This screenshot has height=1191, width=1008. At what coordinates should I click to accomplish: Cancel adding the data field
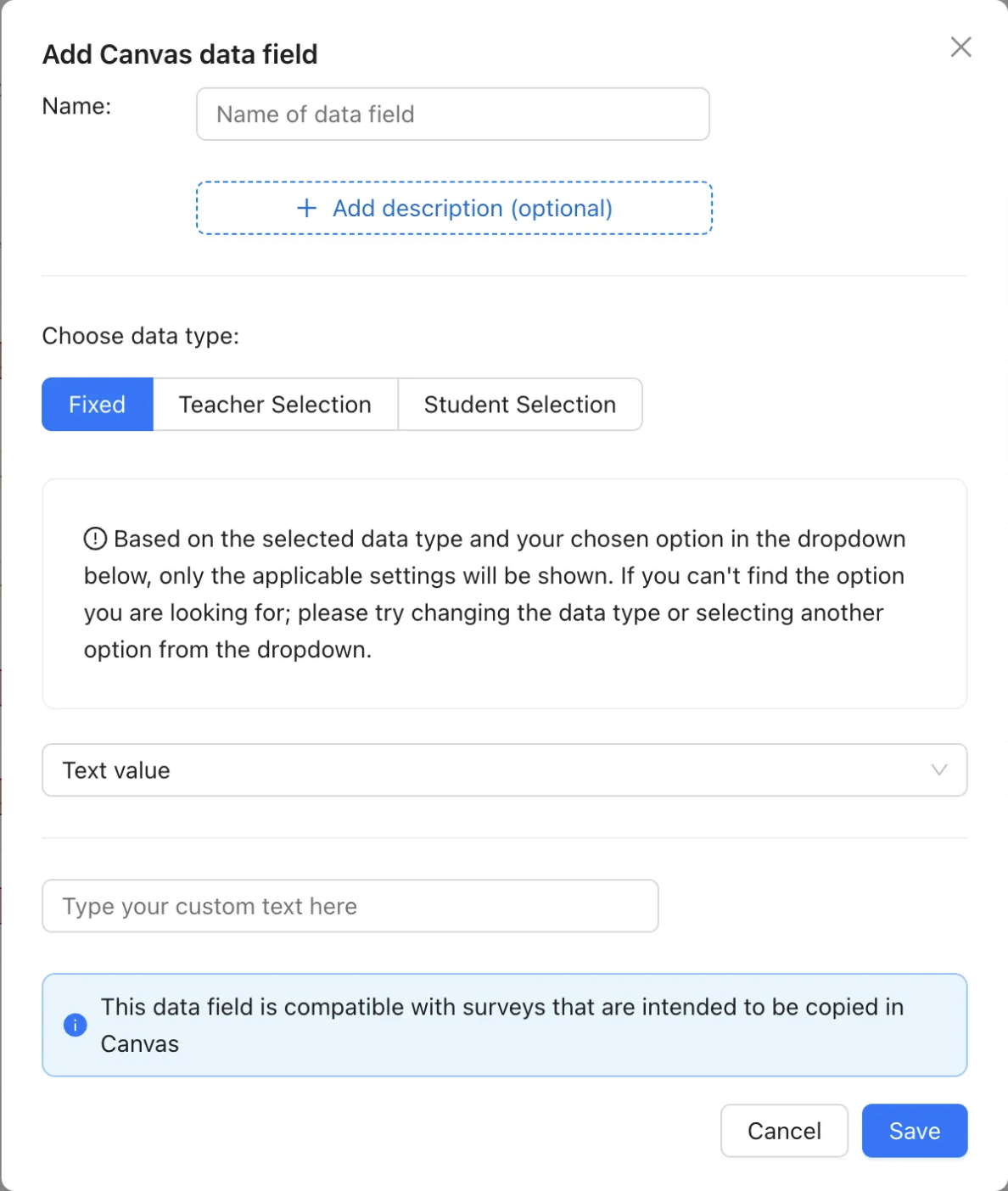tap(784, 1131)
